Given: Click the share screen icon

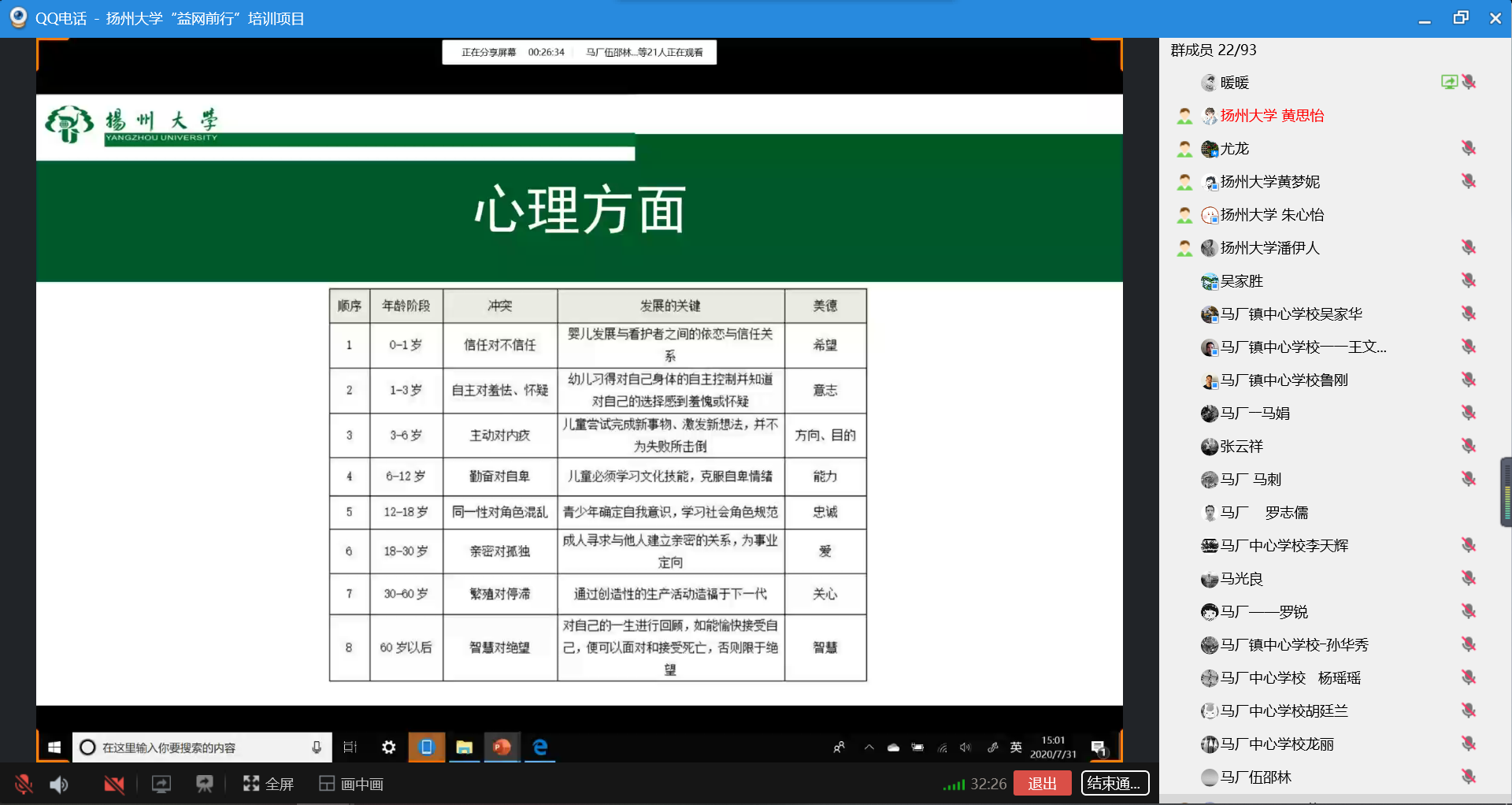Looking at the screenshot, I should pyautogui.click(x=161, y=784).
